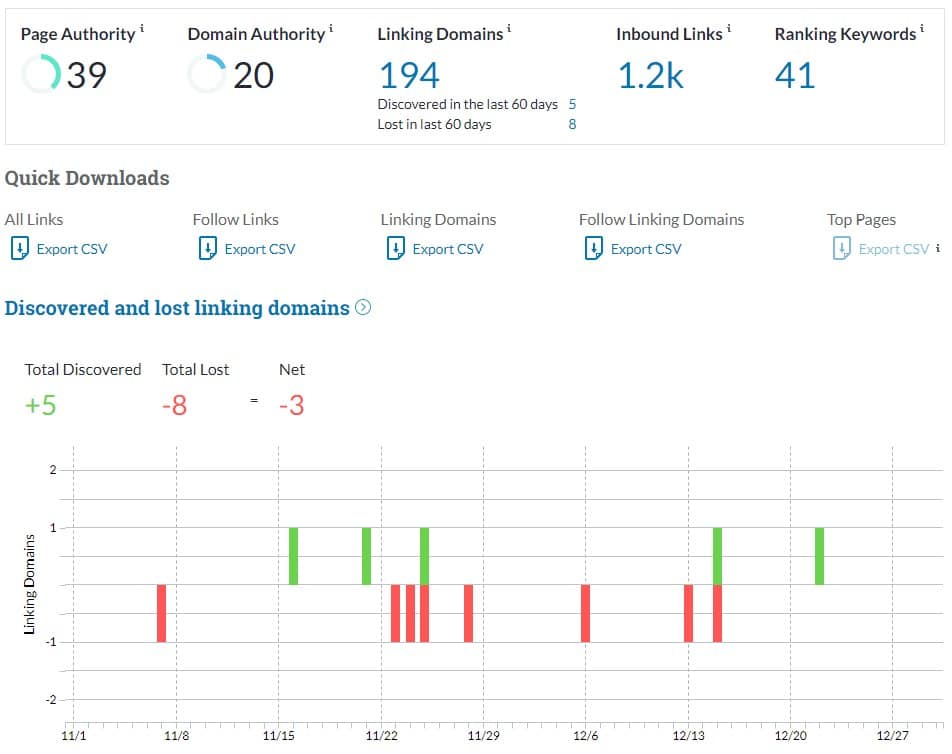Open the 1.2k inbound links count
Viewport: 952px width, 754px height.
coord(650,76)
